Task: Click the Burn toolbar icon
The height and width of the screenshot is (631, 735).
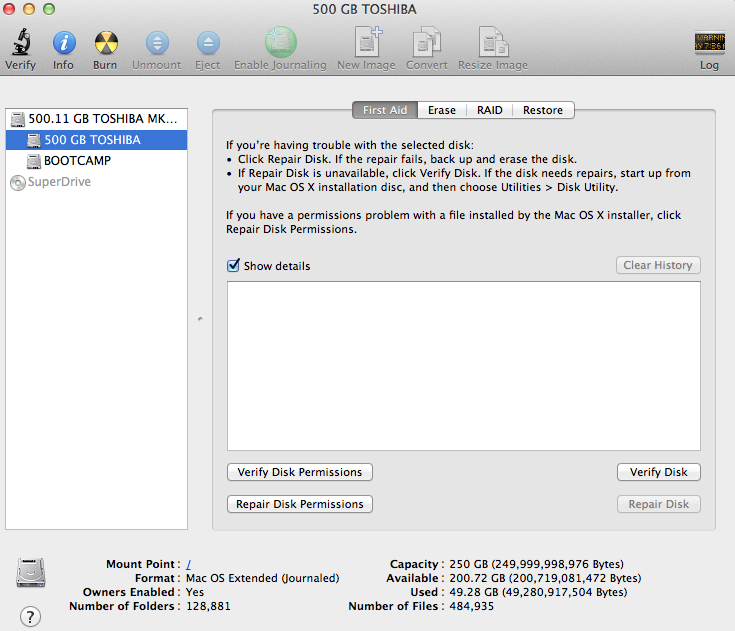Action: pyautogui.click(x=106, y=43)
